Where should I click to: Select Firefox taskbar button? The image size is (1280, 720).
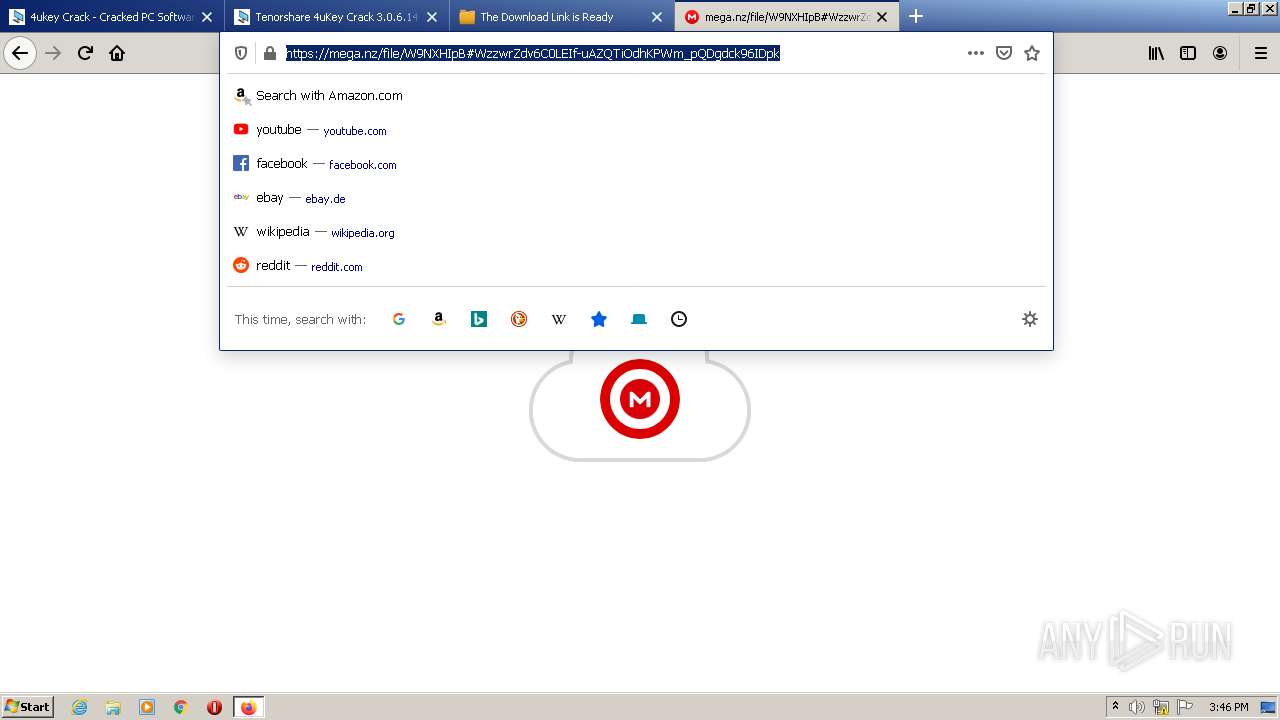[248, 707]
